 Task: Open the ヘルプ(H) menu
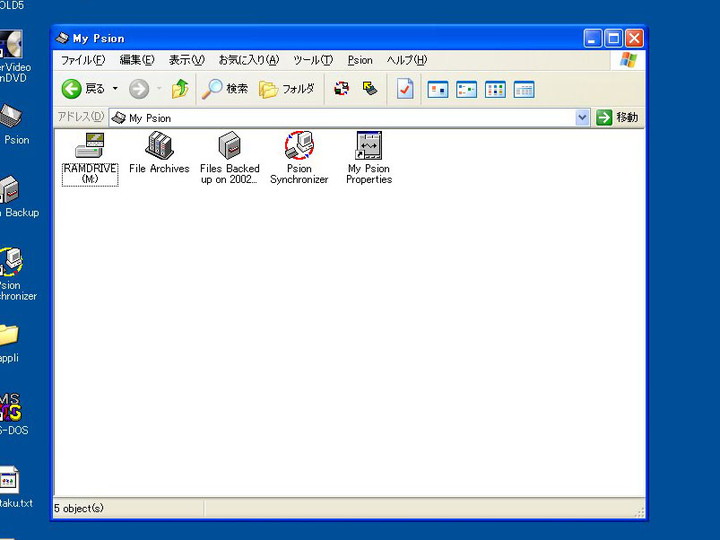407,60
